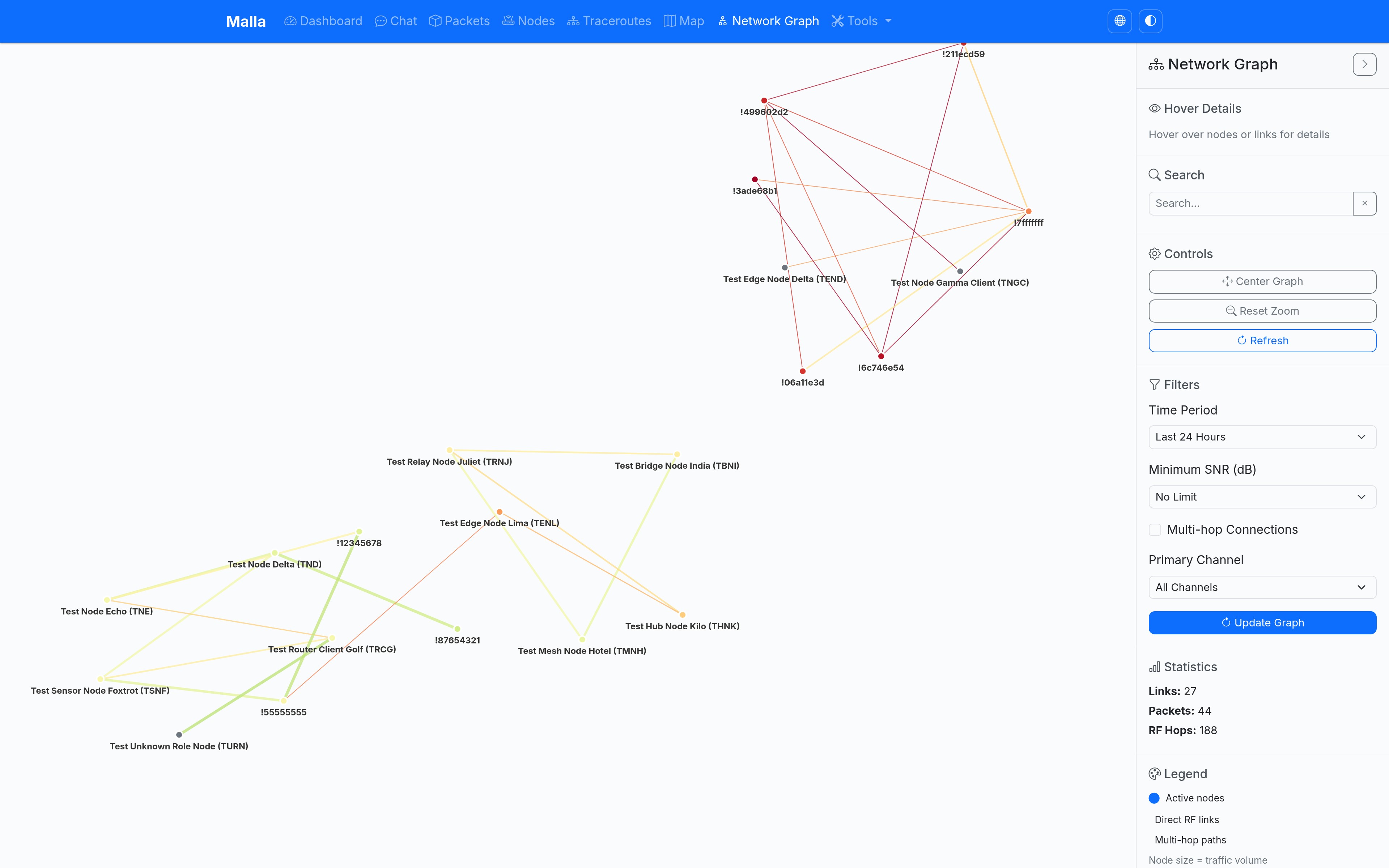Click the Dashboard gauge icon
1389x868 pixels.
[290, 21]
